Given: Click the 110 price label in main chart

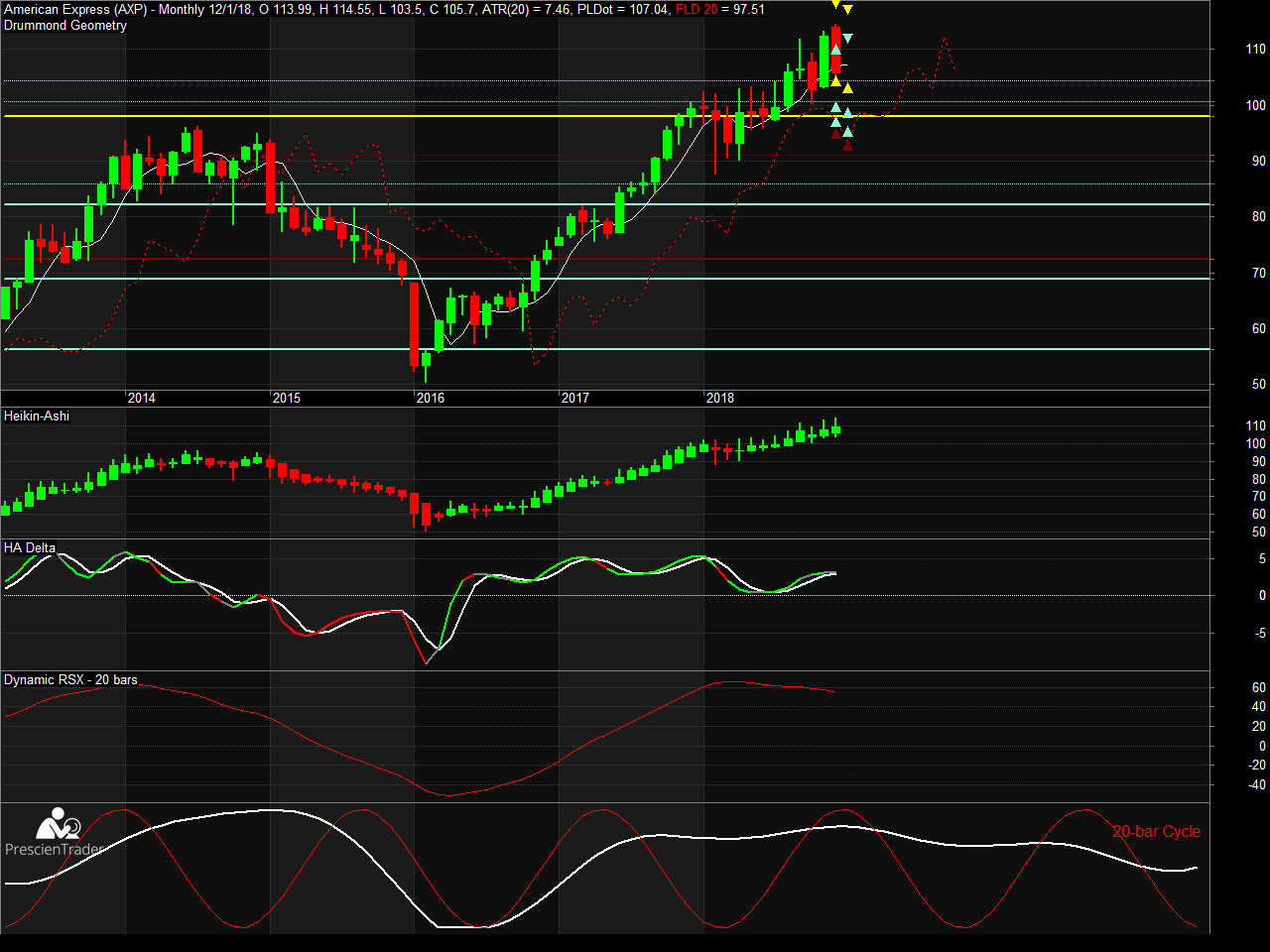Looking at the screenshot, I should point(1255,49).
